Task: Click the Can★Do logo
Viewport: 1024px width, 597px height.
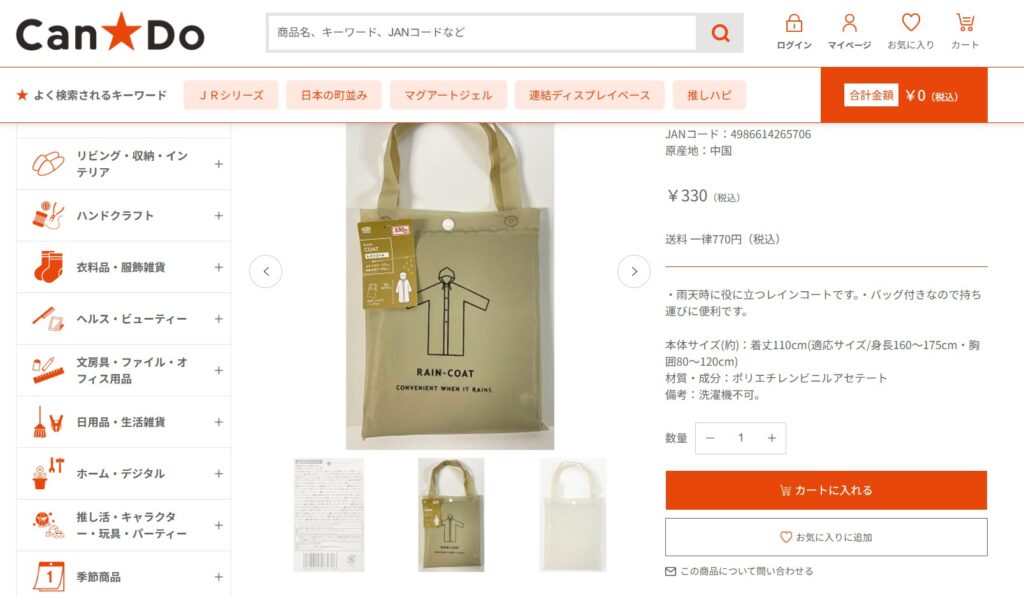Action: pyautogui.click(x=110, y=33)
